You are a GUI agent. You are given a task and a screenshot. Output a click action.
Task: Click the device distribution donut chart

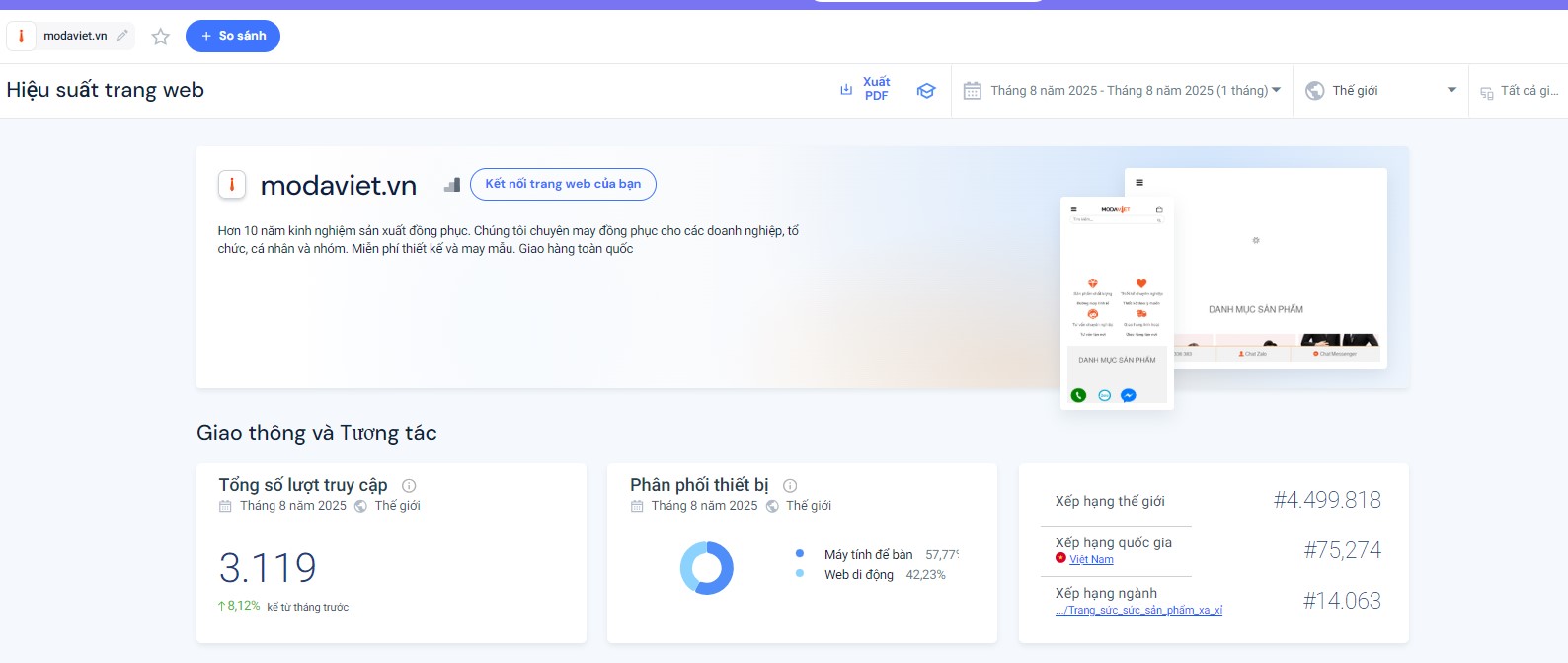(x=707, y=568)
